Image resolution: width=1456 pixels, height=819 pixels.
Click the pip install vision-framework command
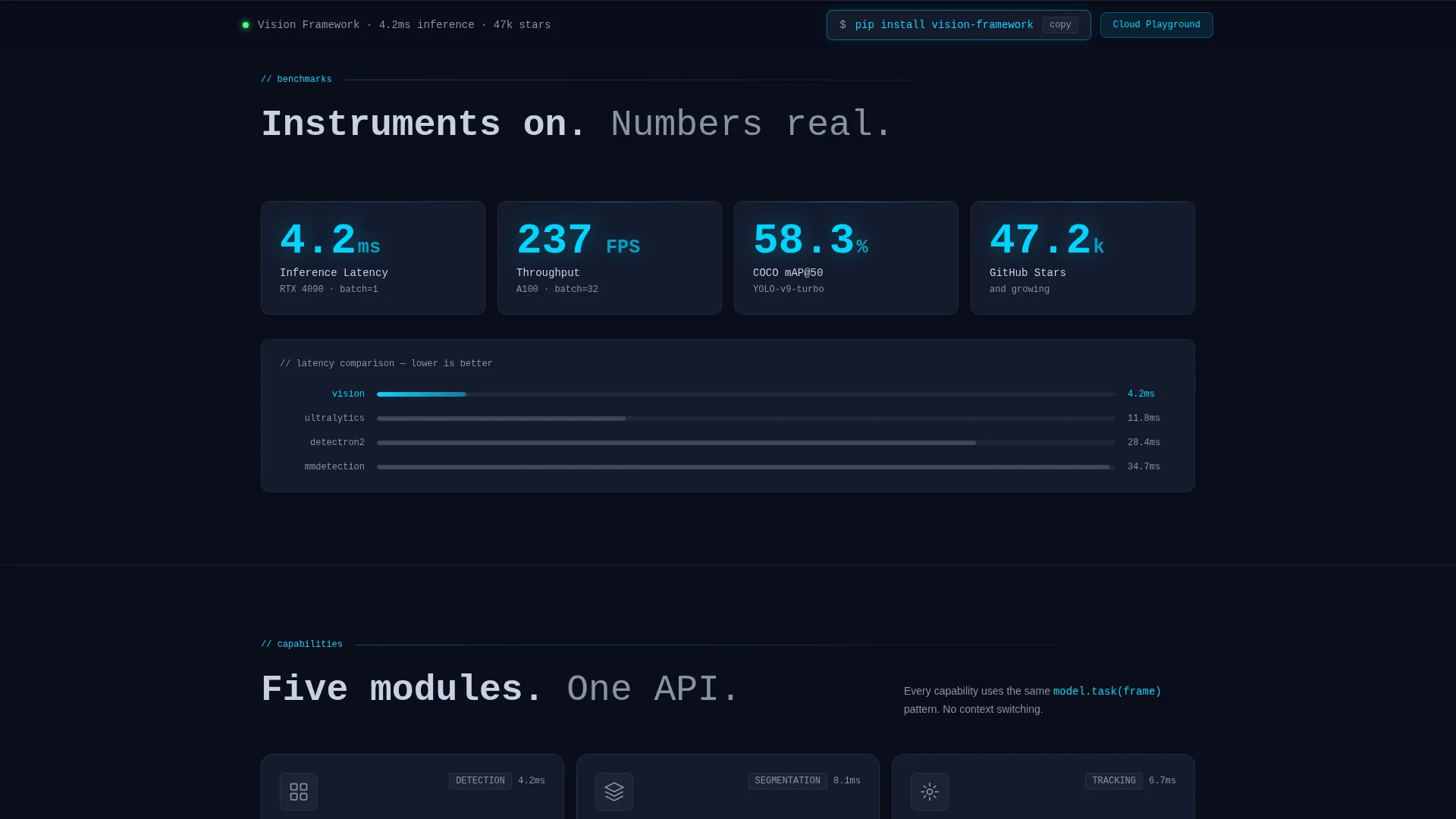[x=944, y=25]
